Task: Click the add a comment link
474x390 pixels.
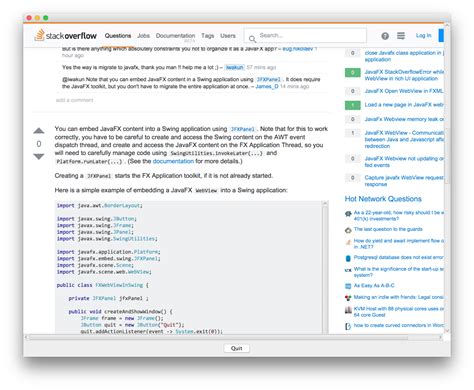Action: [x=74, y=100]
